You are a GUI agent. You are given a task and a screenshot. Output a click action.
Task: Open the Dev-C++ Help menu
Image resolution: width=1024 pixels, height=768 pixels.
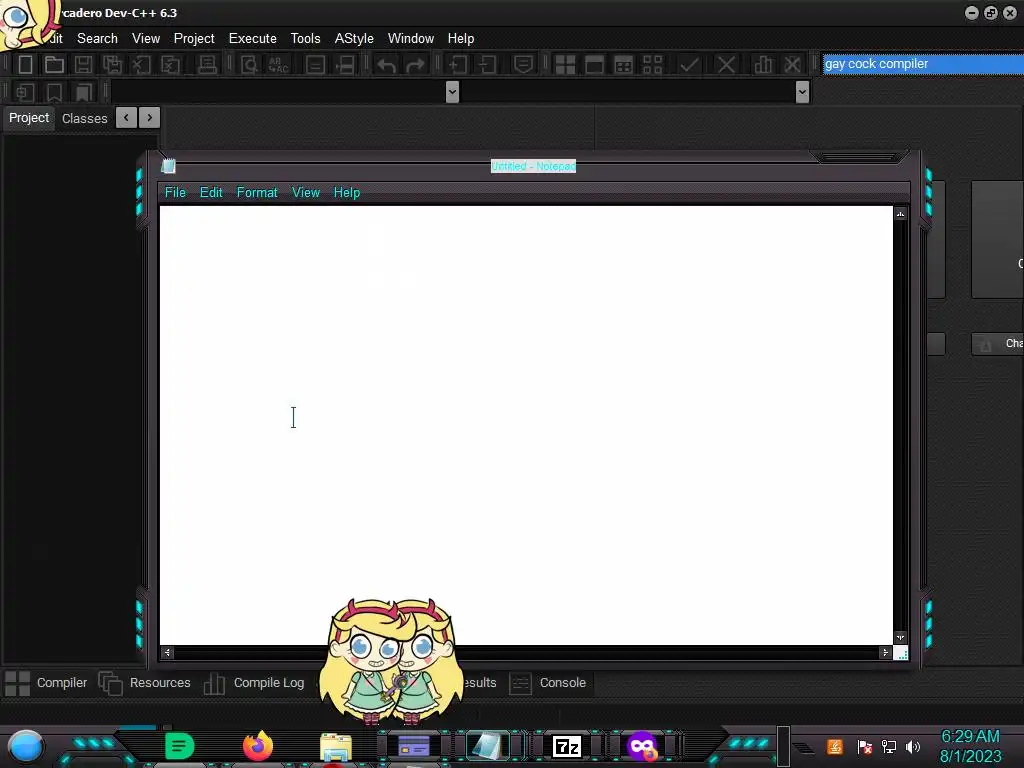tap(461, 39)
